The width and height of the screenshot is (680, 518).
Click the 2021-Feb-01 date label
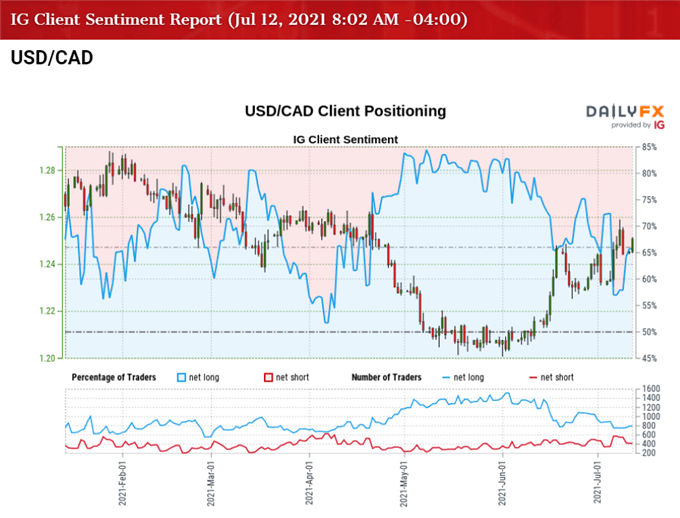(123, 483)
